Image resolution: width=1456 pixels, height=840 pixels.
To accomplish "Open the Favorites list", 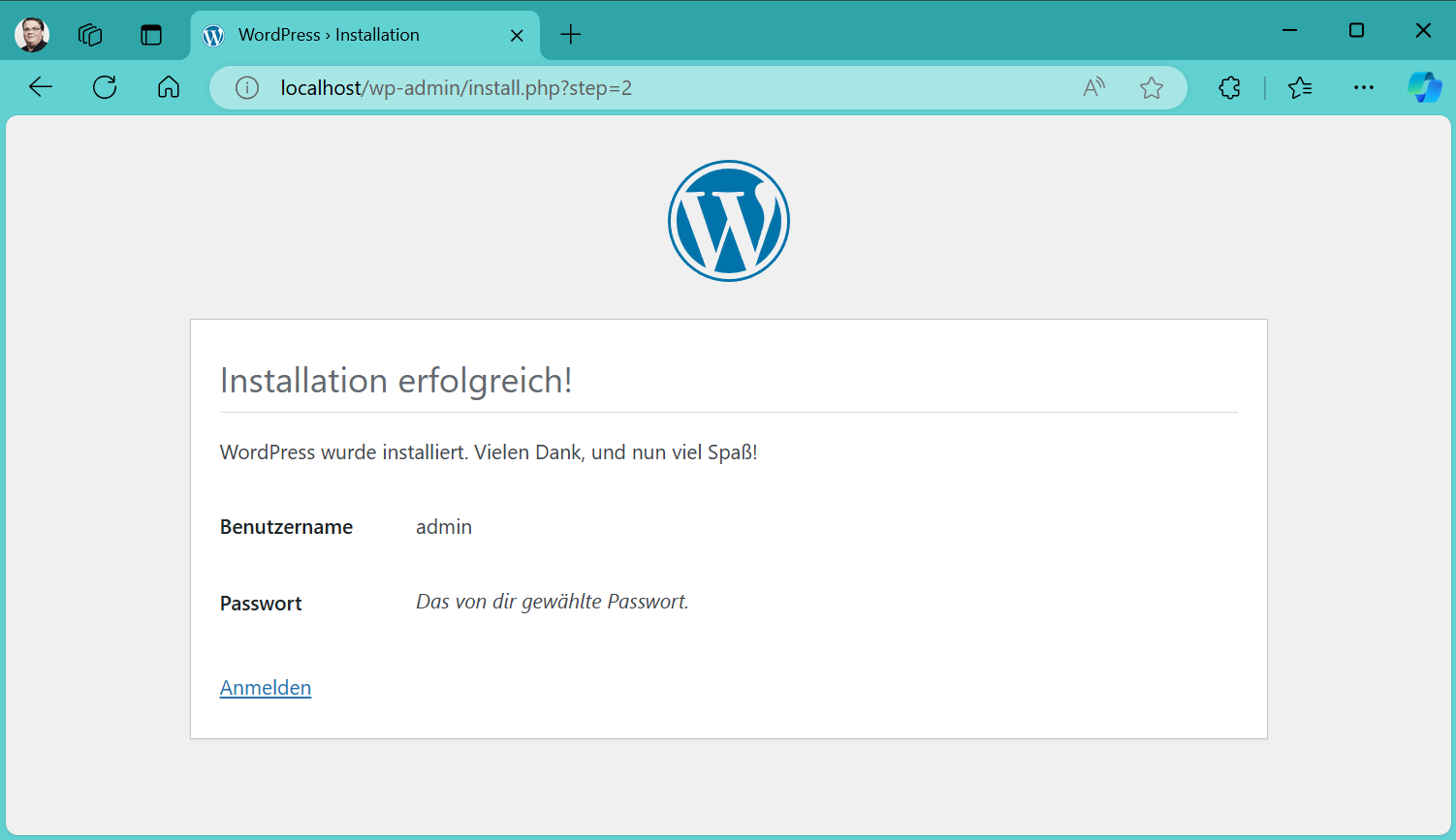I will pos(1300,88).
